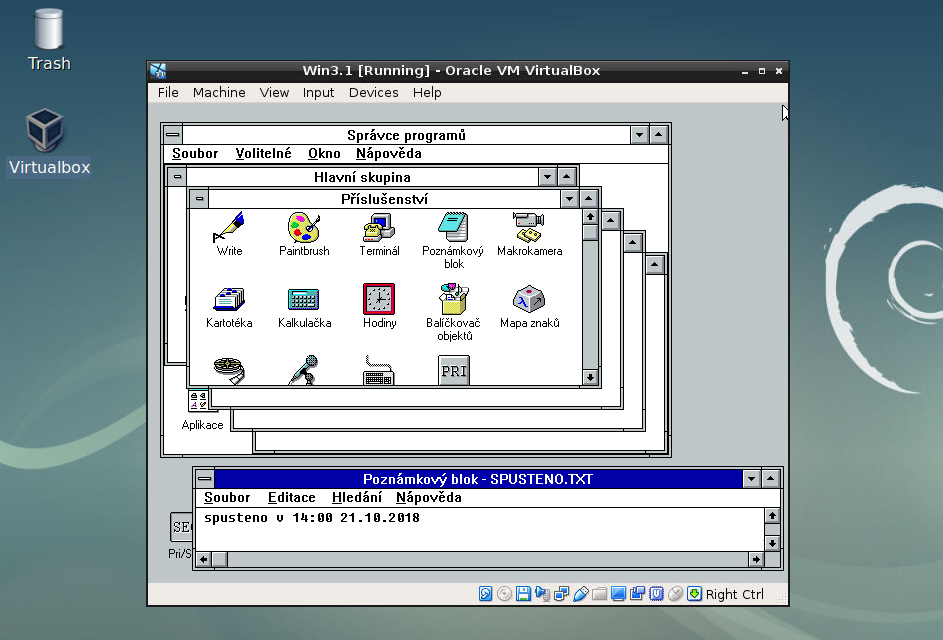Select the Poznámkový blok notepad icon
This screenshot has height=640, width=943.
tap(453, 227)
